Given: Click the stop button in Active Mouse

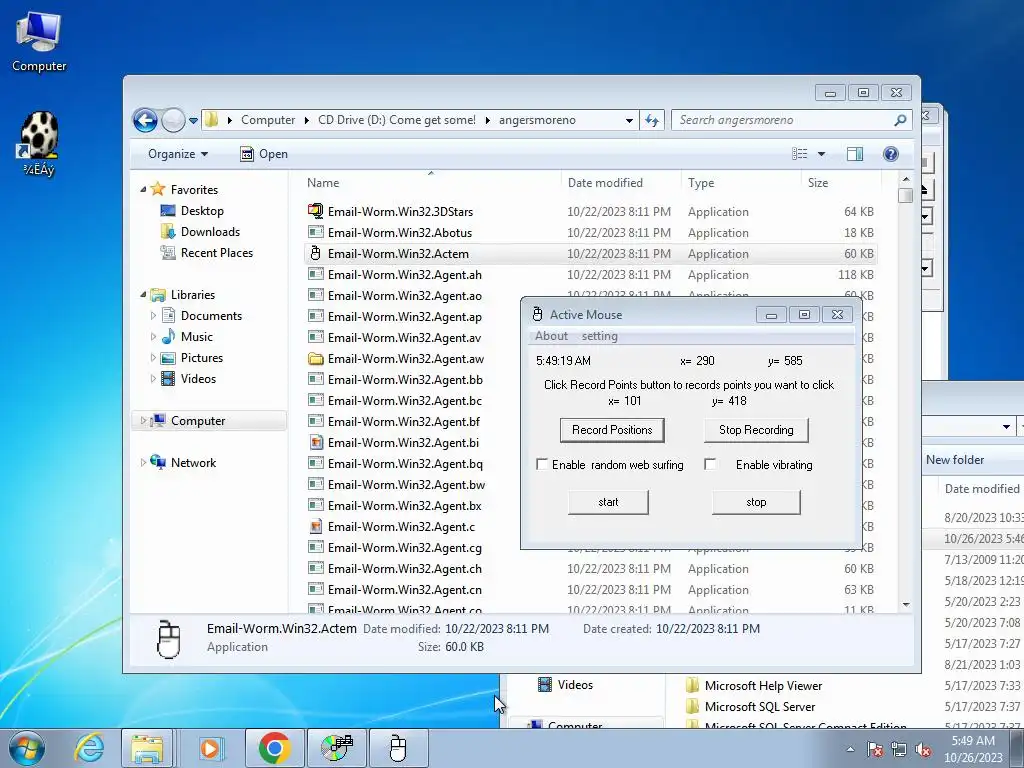Looking at the screenshot, I should tap(756, 502).
